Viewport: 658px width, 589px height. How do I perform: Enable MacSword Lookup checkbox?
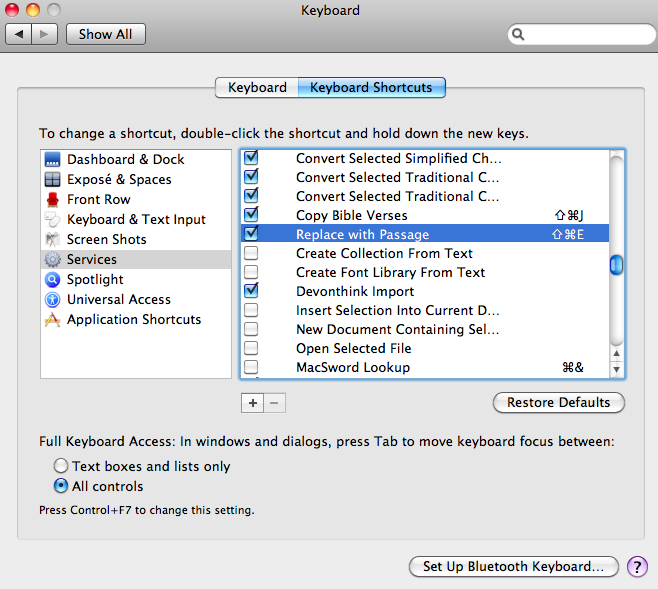click(x=251, y=367)
